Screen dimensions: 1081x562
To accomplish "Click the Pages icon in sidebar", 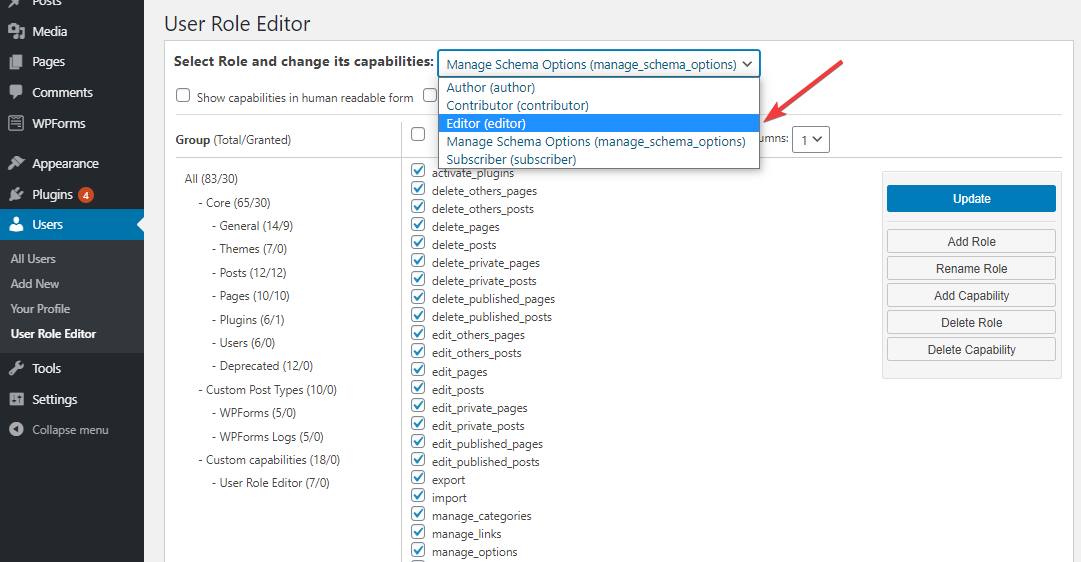I will pyautogui.click(x=17, y=61).
